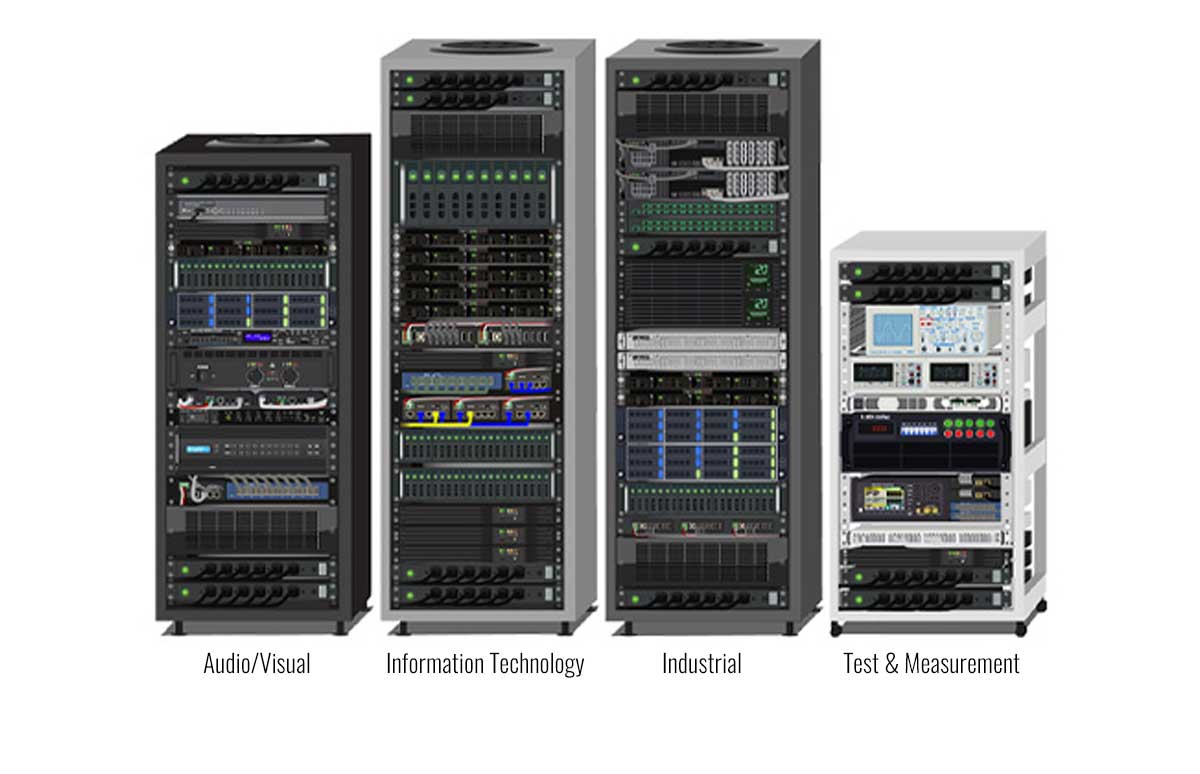
Task: Click the Test & Measurement label
Action: (x=931, y=663)
